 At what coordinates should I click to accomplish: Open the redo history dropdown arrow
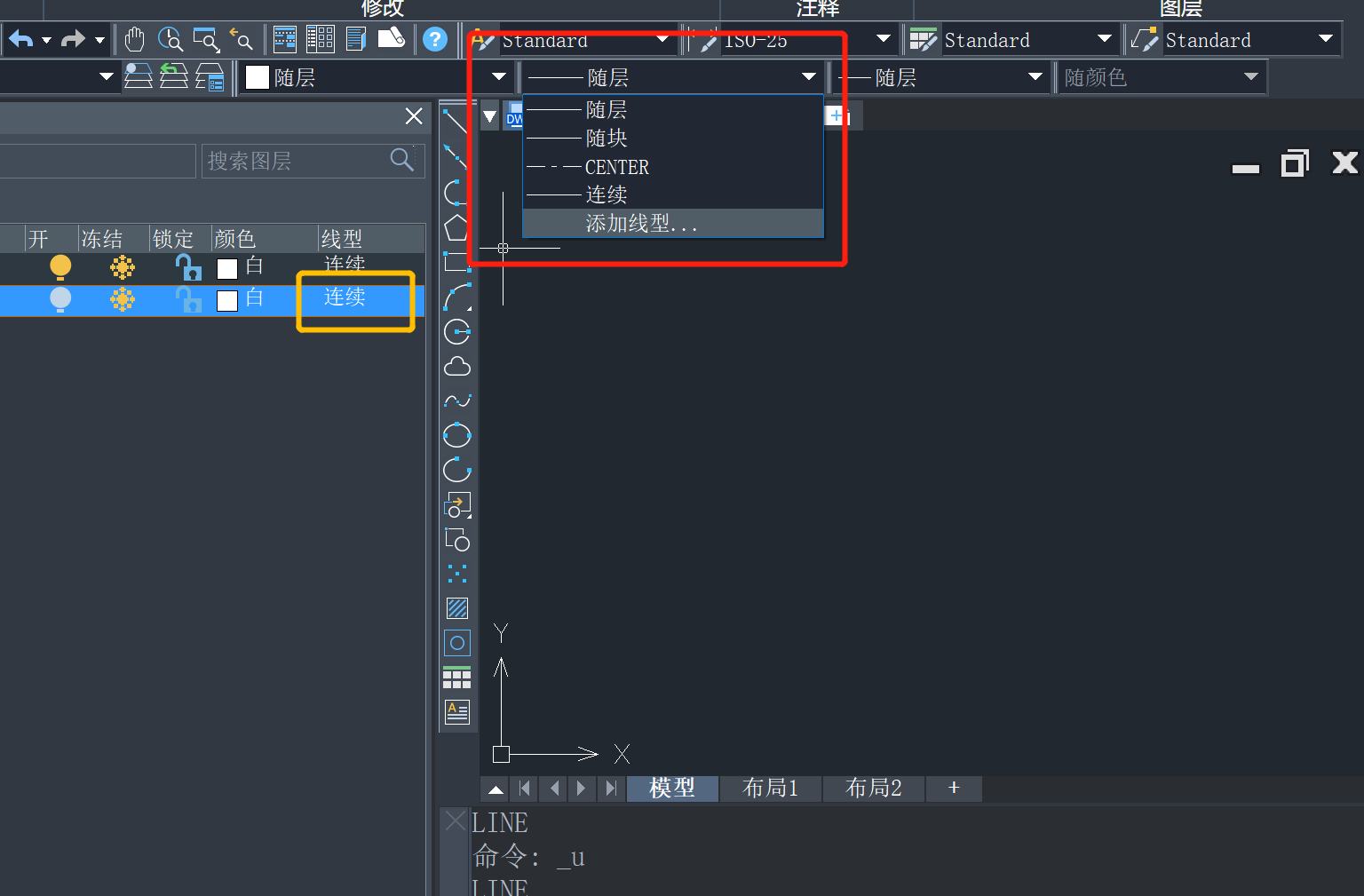[x=99, y=40]
